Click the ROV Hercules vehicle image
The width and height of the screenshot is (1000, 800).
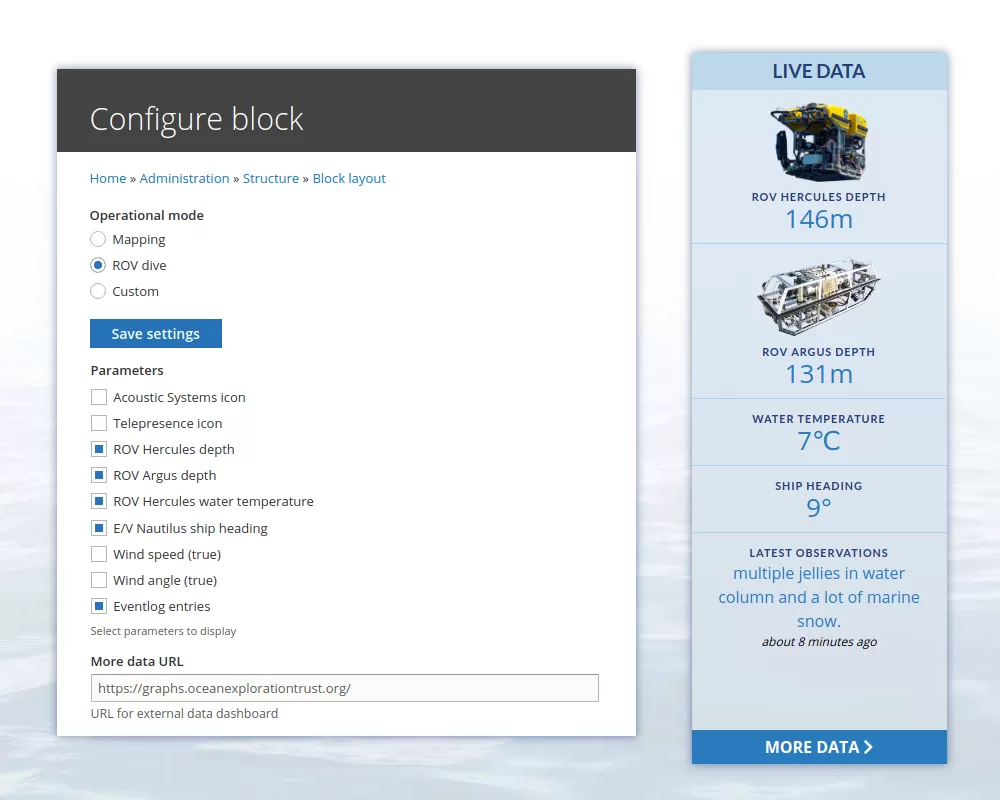click(818, 140)
